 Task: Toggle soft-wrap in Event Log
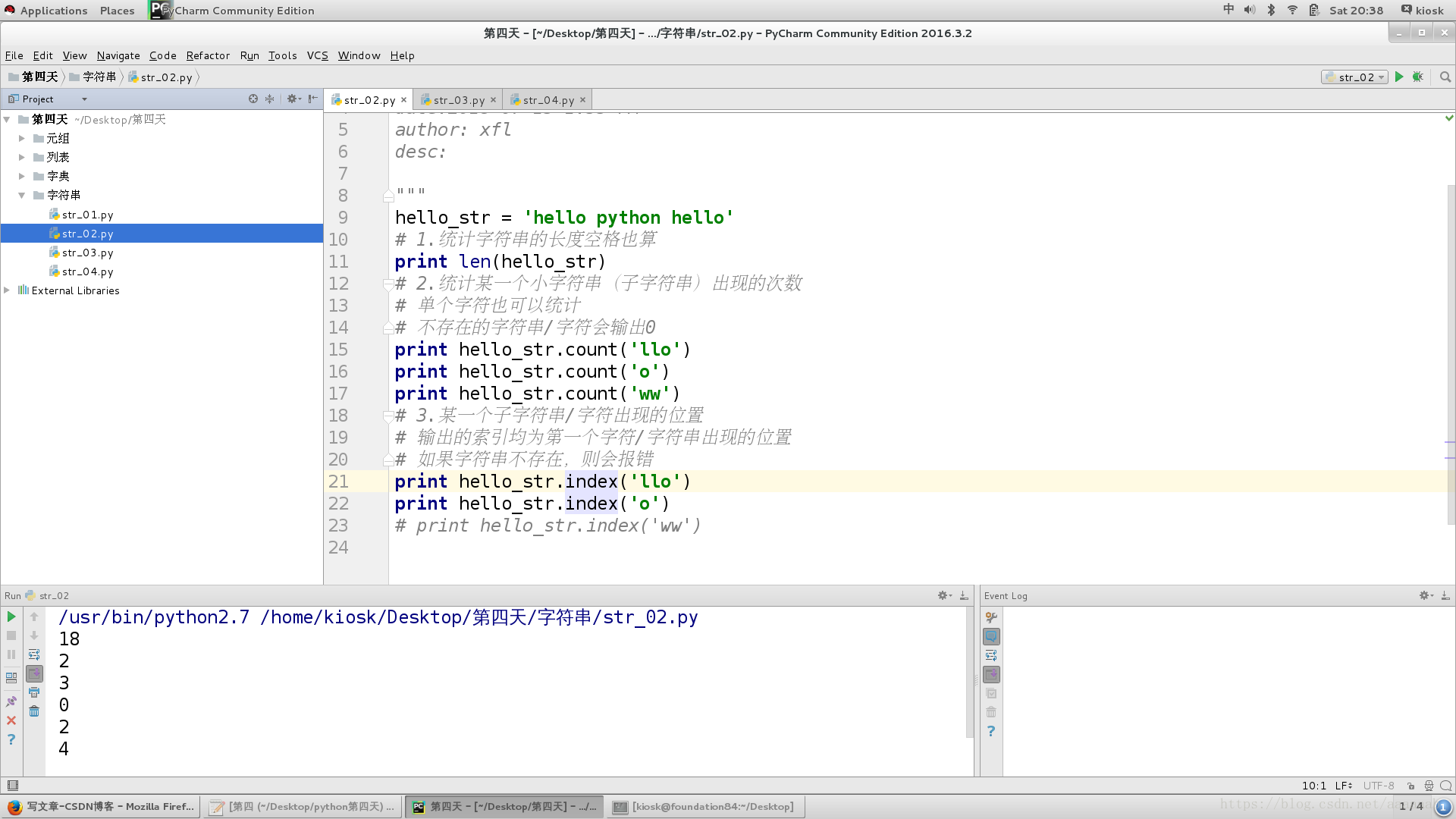[991, 655]
